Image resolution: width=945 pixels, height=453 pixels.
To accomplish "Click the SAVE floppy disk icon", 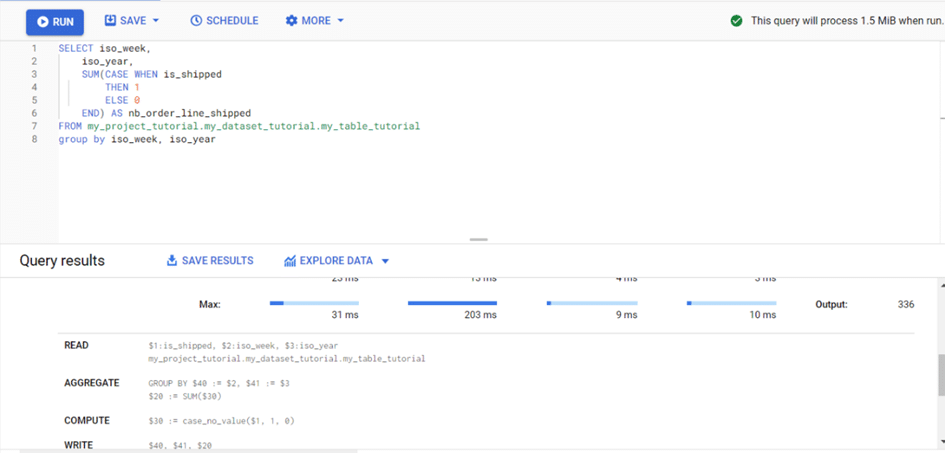I will point(111,20).
